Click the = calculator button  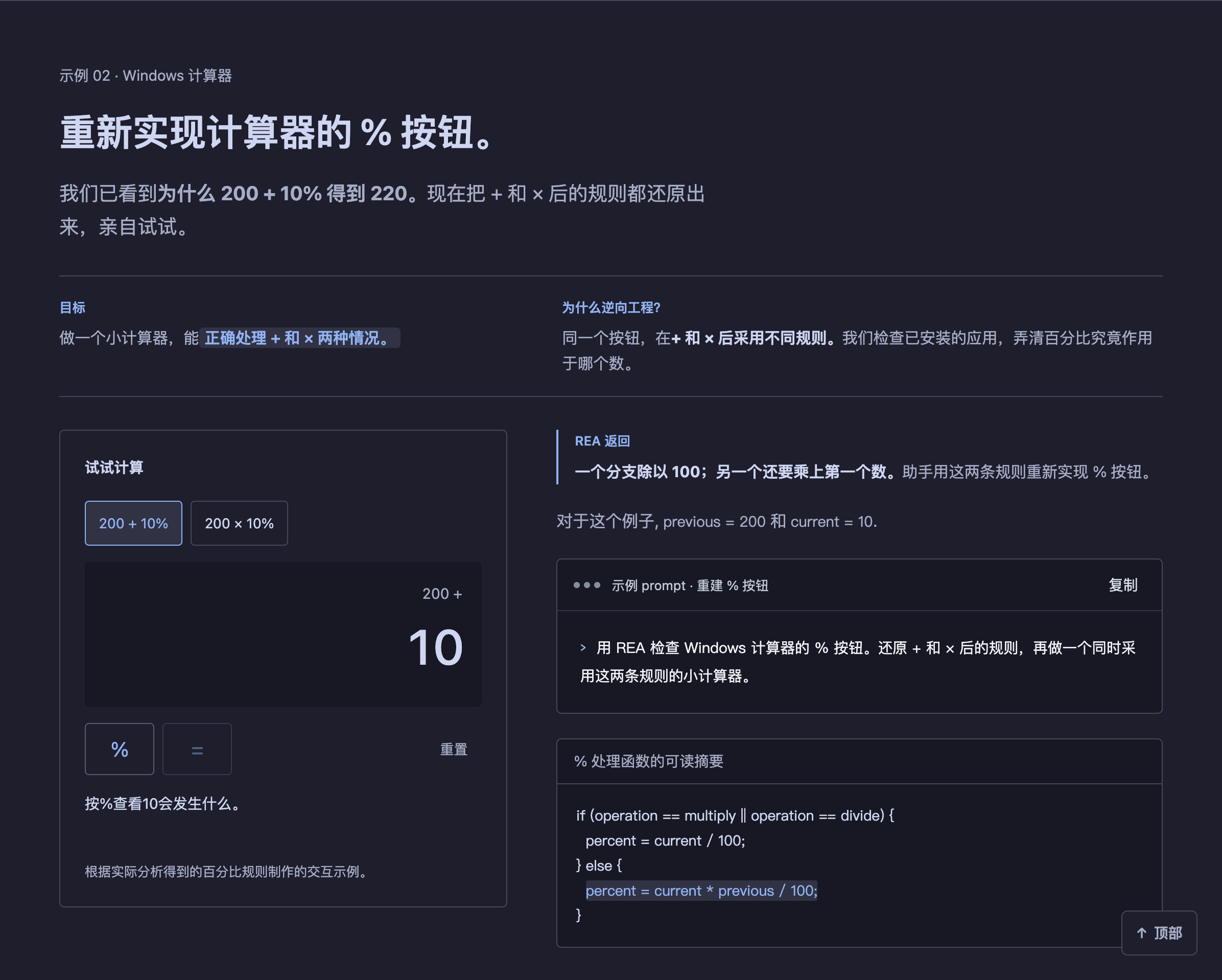click(x=197, y=749)
